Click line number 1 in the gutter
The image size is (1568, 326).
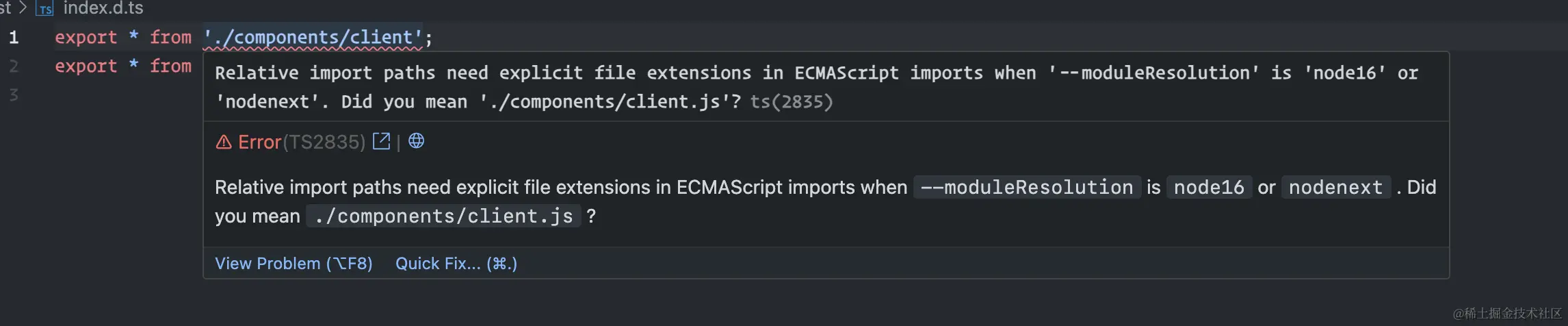14,38
